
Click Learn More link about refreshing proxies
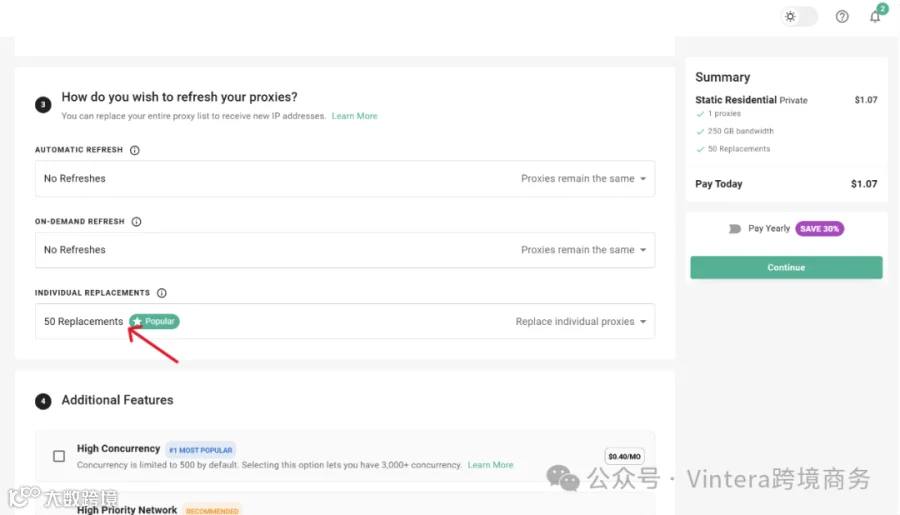354,116
